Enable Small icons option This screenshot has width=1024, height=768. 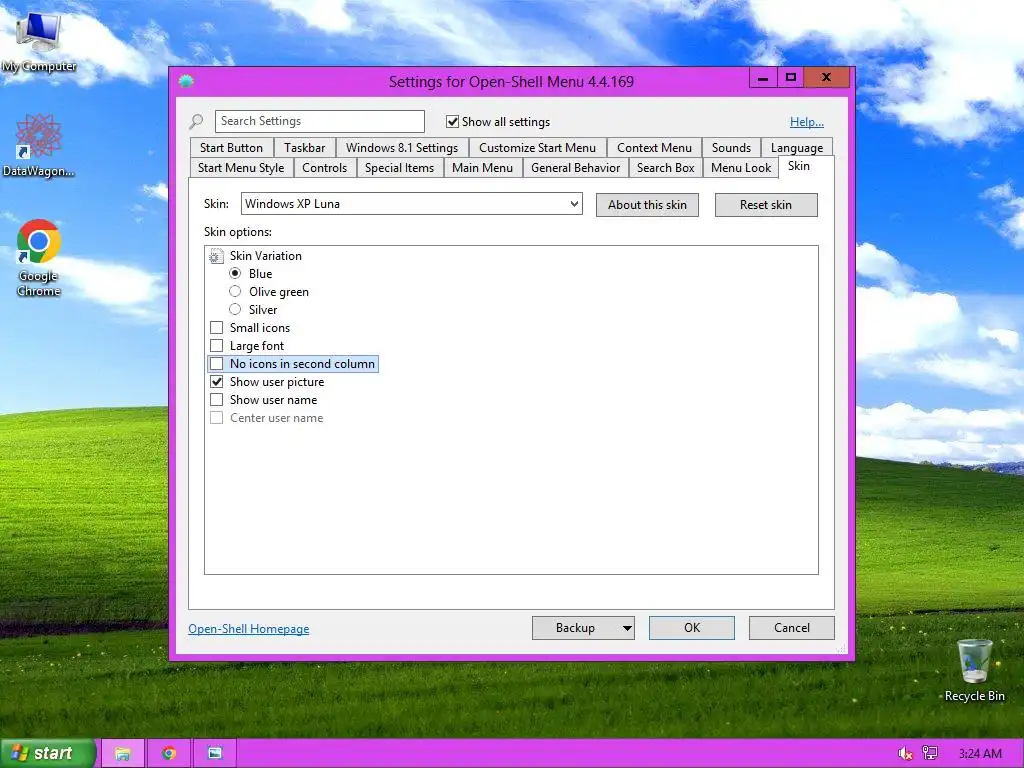pyautogui.click(x=216, y=328)
